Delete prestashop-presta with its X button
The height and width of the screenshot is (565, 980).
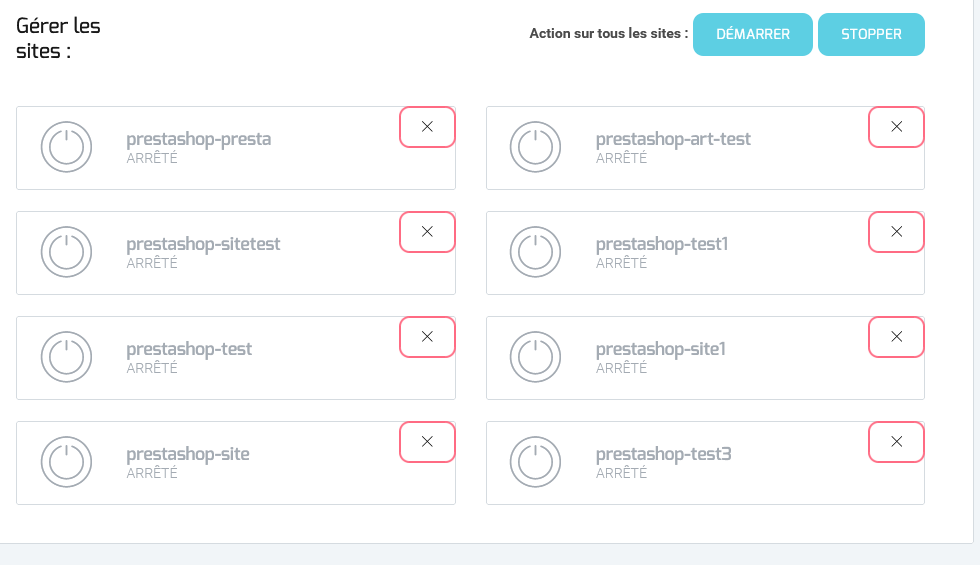[x=428, y=127]
